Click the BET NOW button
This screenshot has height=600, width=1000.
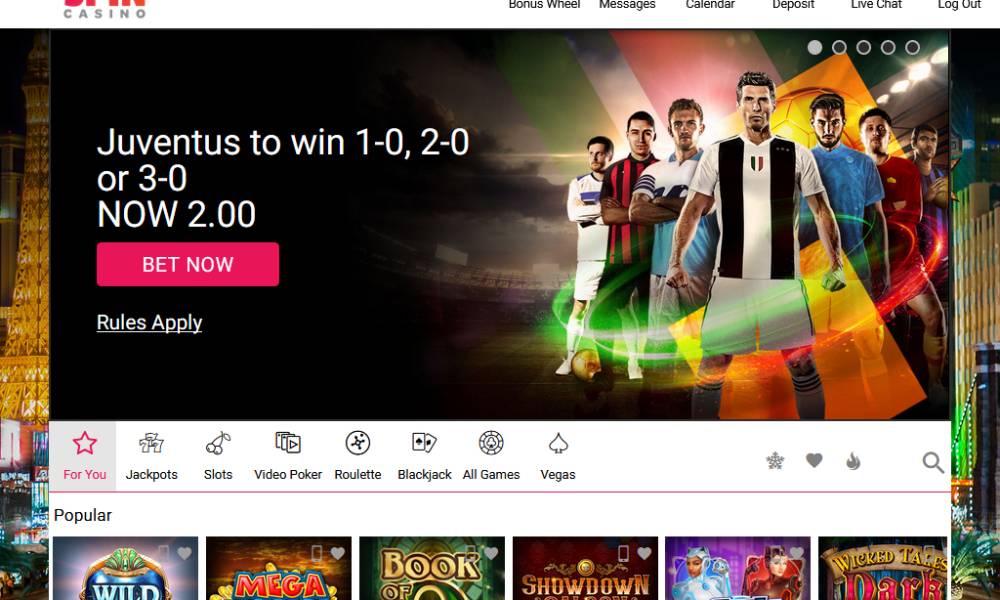(188, 264)
